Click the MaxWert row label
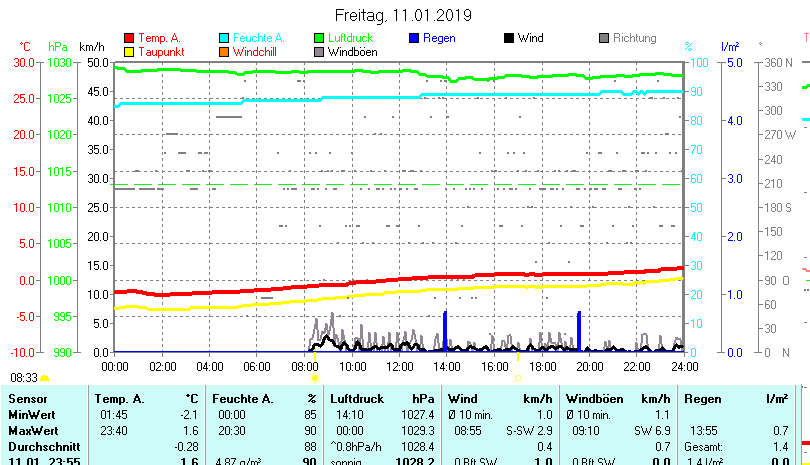 tap(33, 430)
